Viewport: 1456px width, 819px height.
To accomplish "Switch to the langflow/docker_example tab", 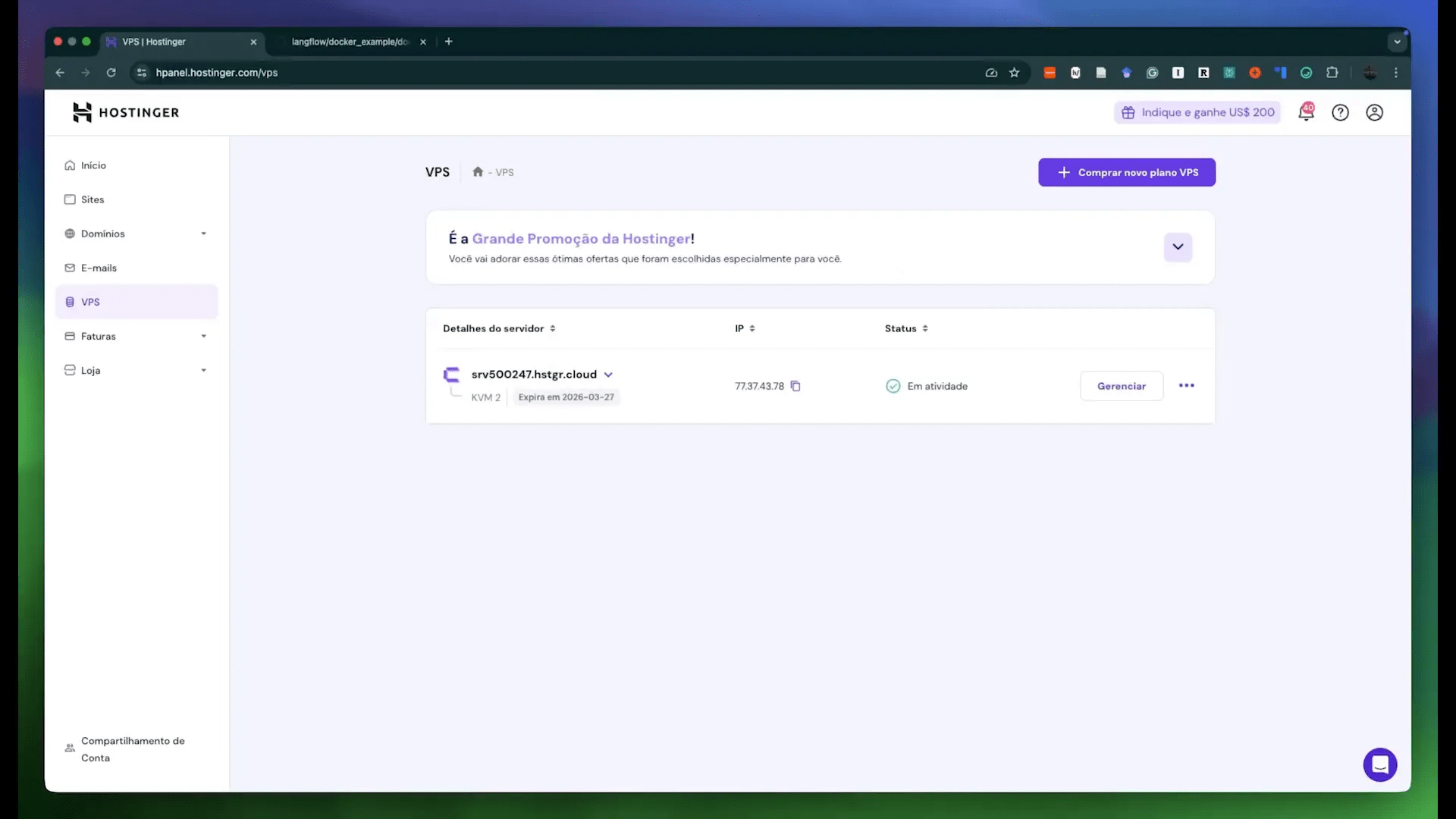I will click(350, 42).
